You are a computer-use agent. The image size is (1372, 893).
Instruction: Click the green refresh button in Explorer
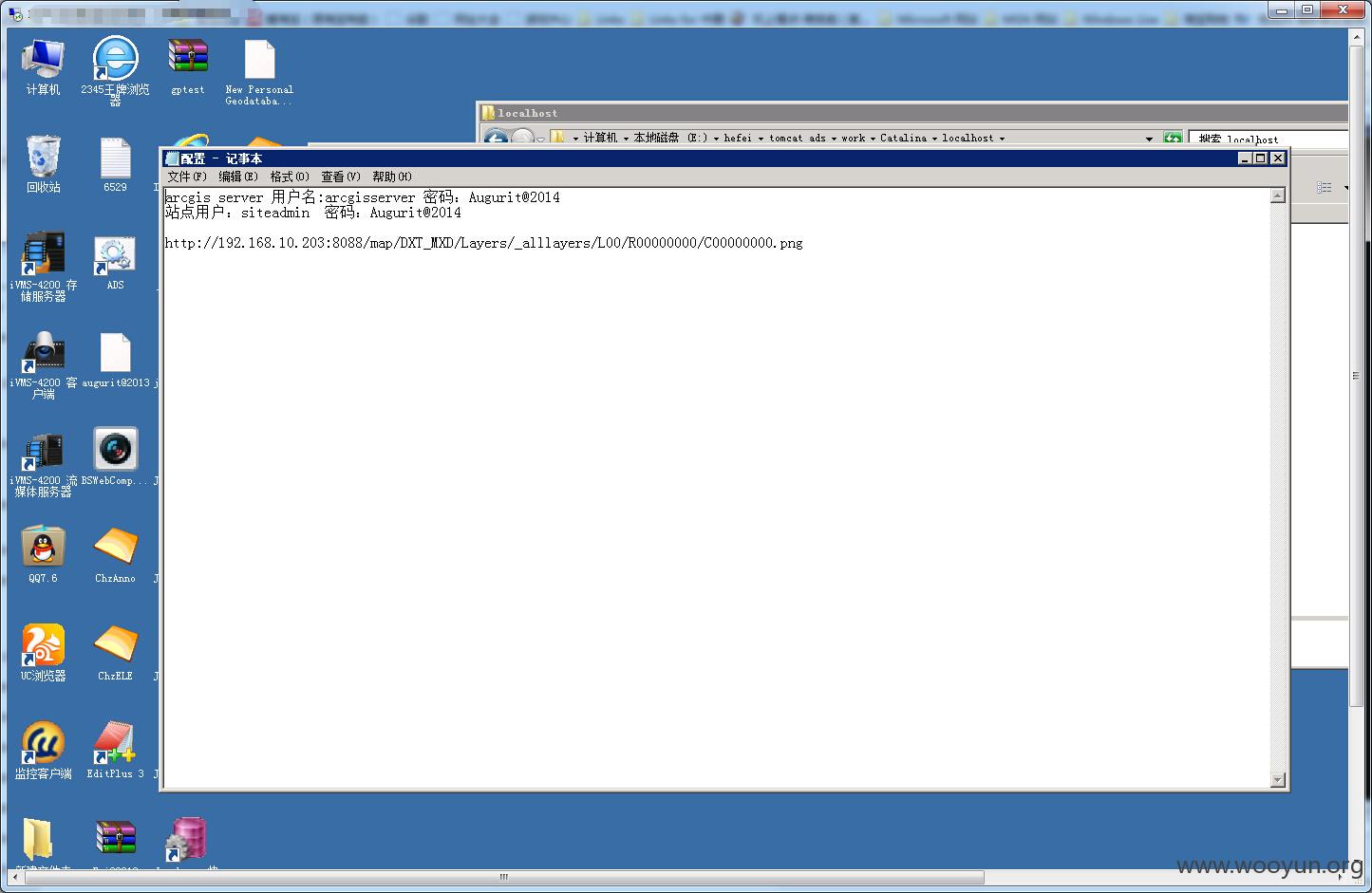click(x=1173, y=139)
